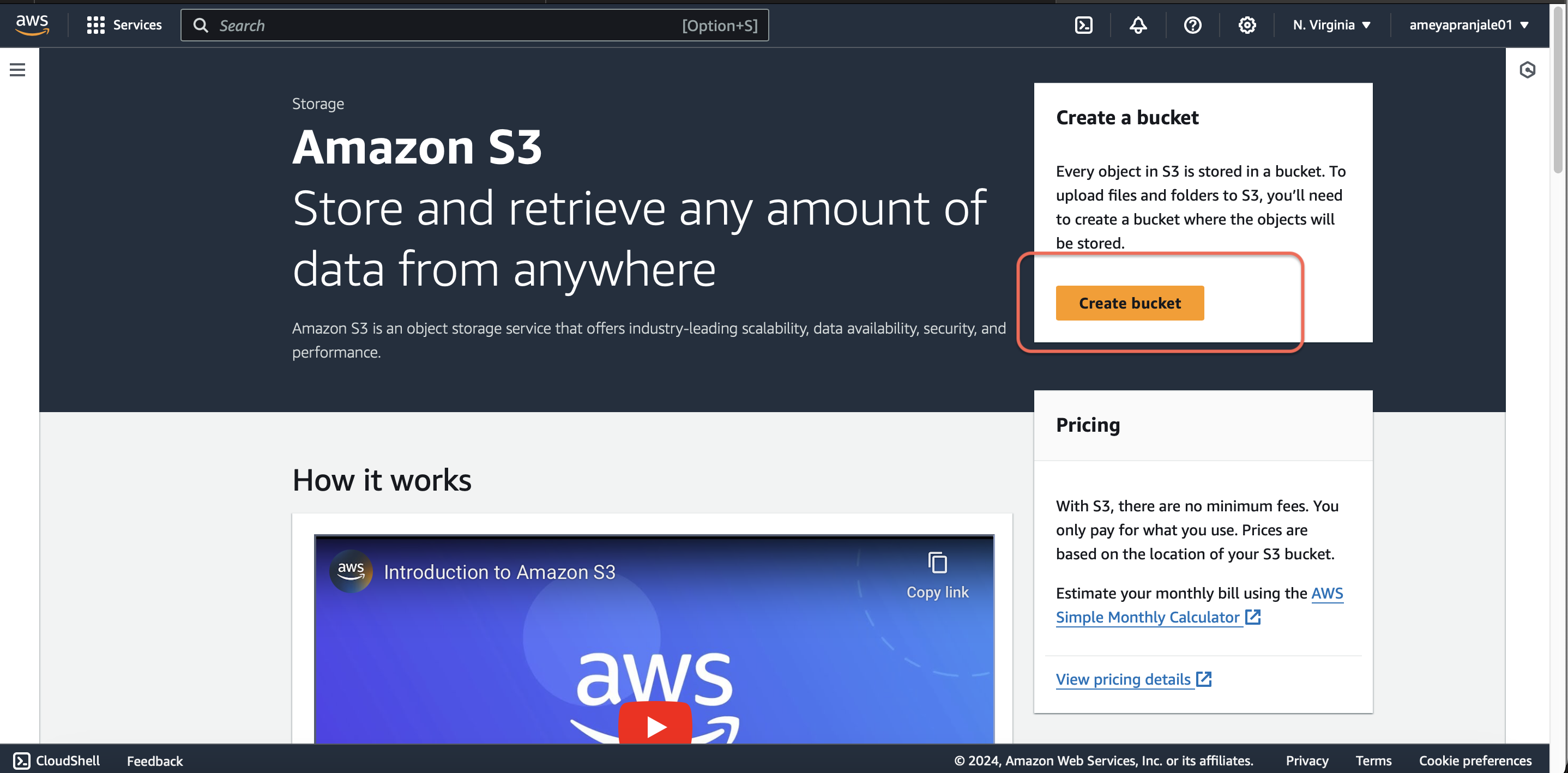The width and height of the screenshot is (1568, 773).
Task: View S3 pricing details link
Action: [1132, 678]
